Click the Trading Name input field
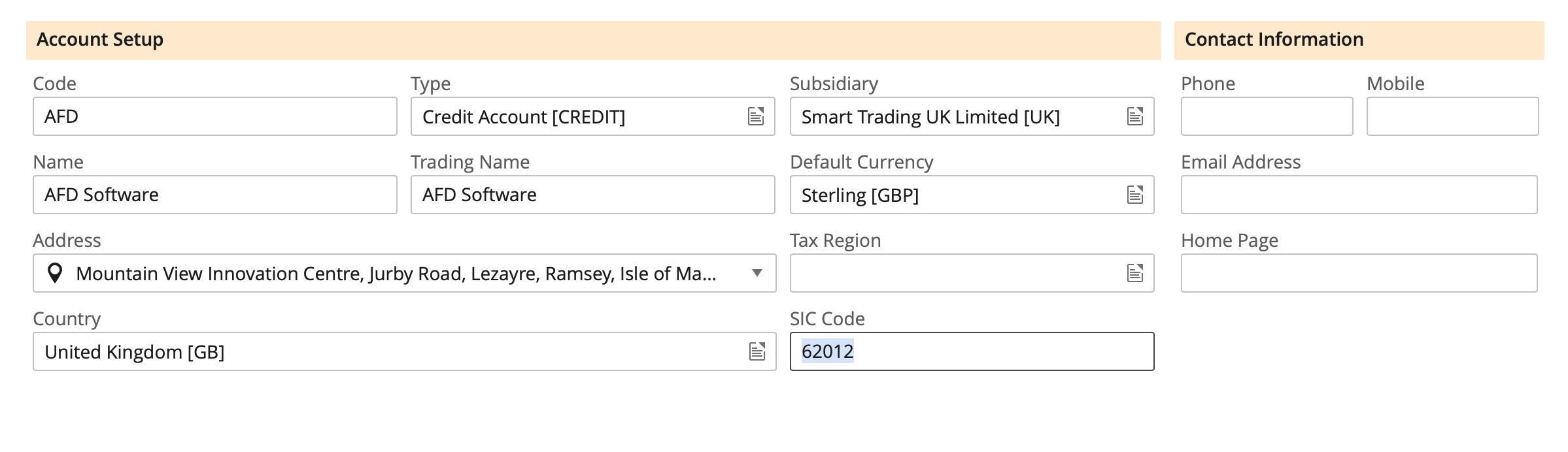This screenshot has height=452, width=1568. tap(592, 195)
